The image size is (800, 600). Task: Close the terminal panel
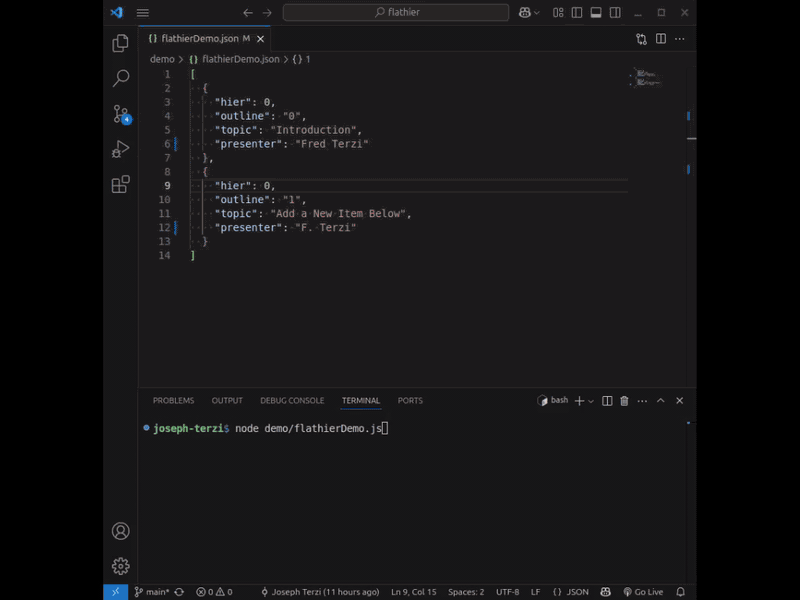[680, 401]
